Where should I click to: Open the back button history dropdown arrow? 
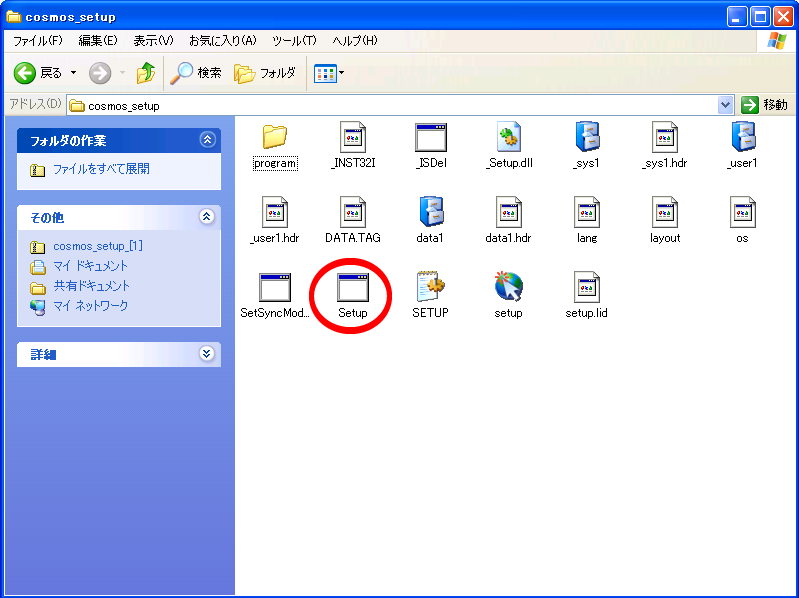73,73
